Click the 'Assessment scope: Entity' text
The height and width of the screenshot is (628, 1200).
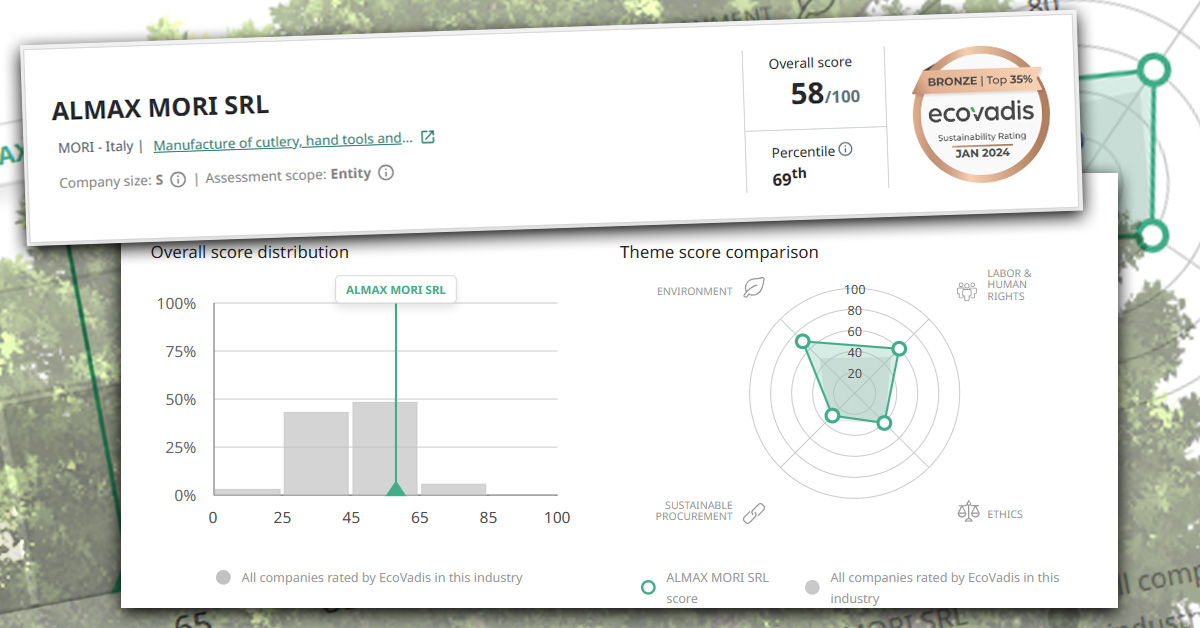click(x=288, y=175)
